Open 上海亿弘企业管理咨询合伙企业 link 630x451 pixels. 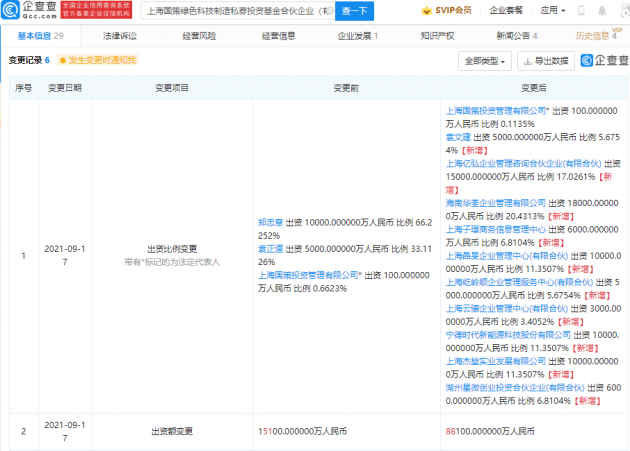click(523, 163)
